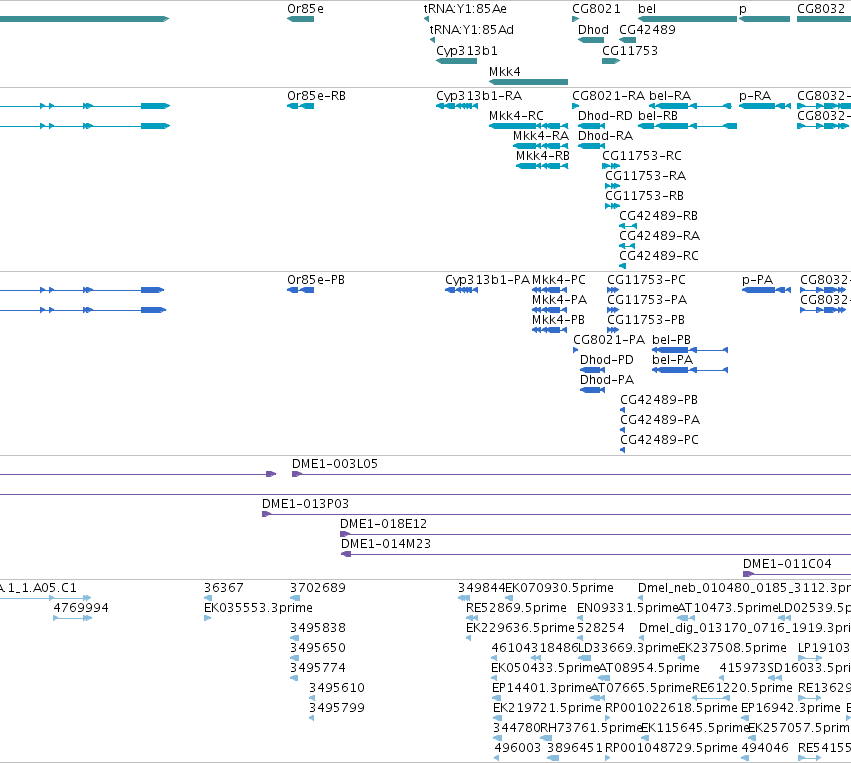Select the CG42489-PA protein label

click(660, 421)
